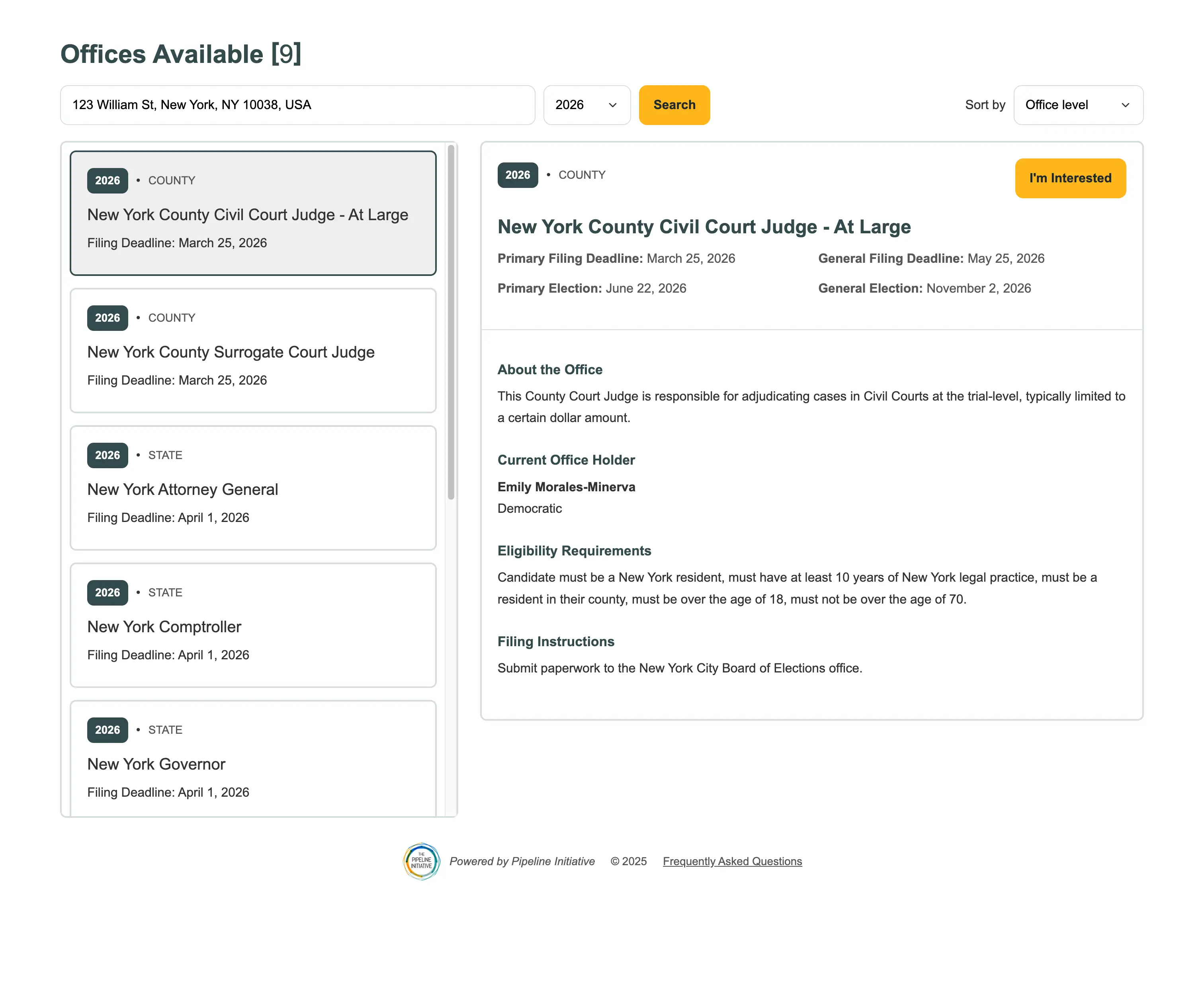1204x985 pixels.
Task: Click the chevron arrow in the year selector
Action: click(x=612, y=105)
